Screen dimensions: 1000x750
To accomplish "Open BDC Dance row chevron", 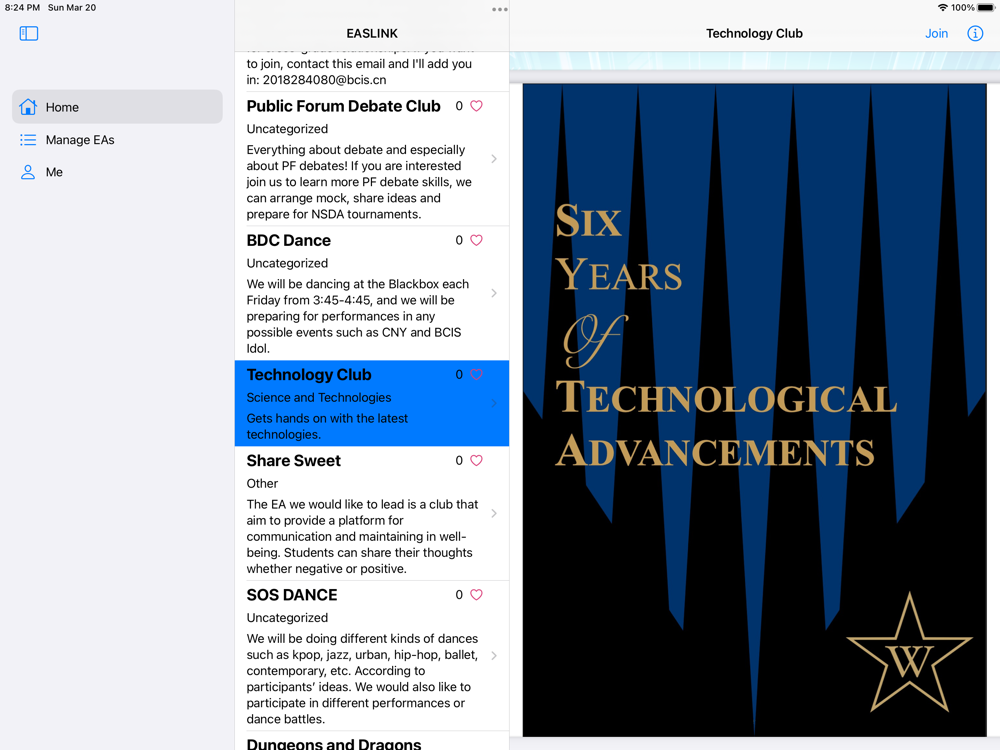I will coord(494,293).
